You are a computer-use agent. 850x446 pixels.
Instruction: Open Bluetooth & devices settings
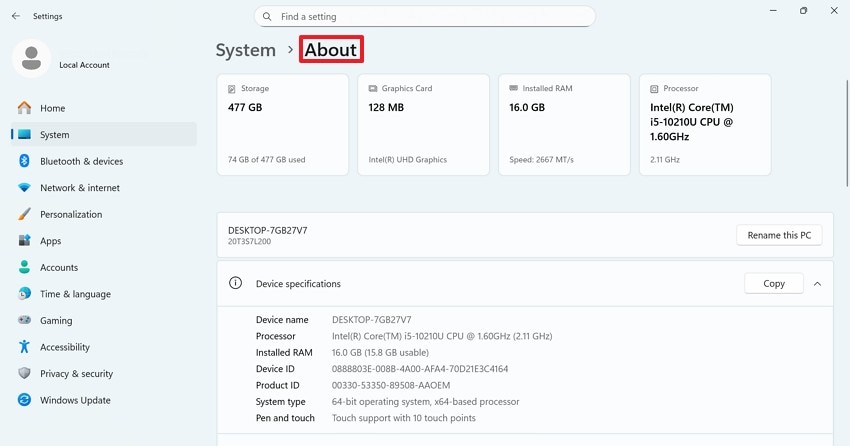81,161
